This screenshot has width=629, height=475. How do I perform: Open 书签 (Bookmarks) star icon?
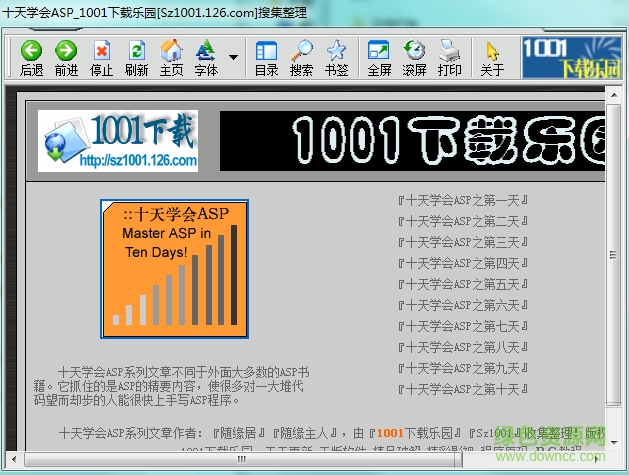[336, 51]
